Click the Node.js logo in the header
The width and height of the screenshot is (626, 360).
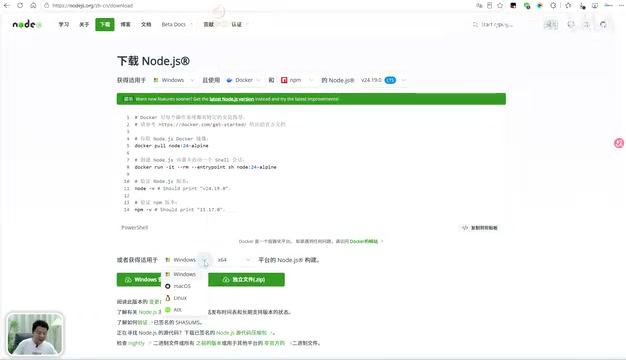tap(27, 24)
